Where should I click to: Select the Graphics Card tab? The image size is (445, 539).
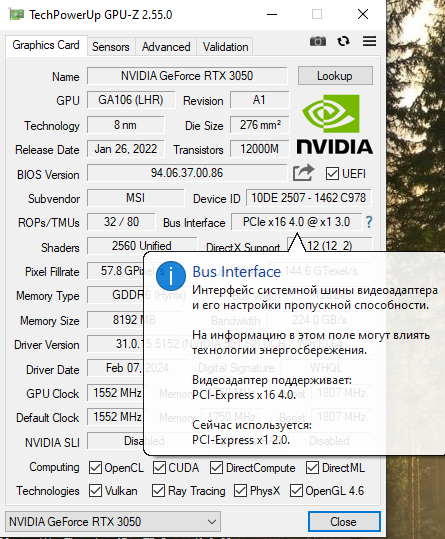pyautogui.click(x=46, y=45)
